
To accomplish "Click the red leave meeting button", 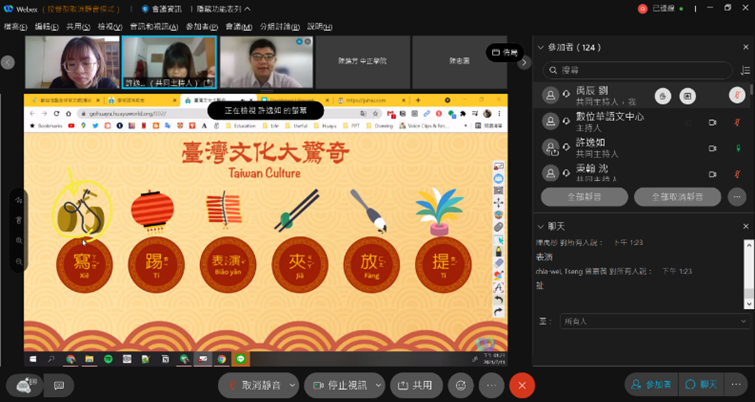I will 522,385.
